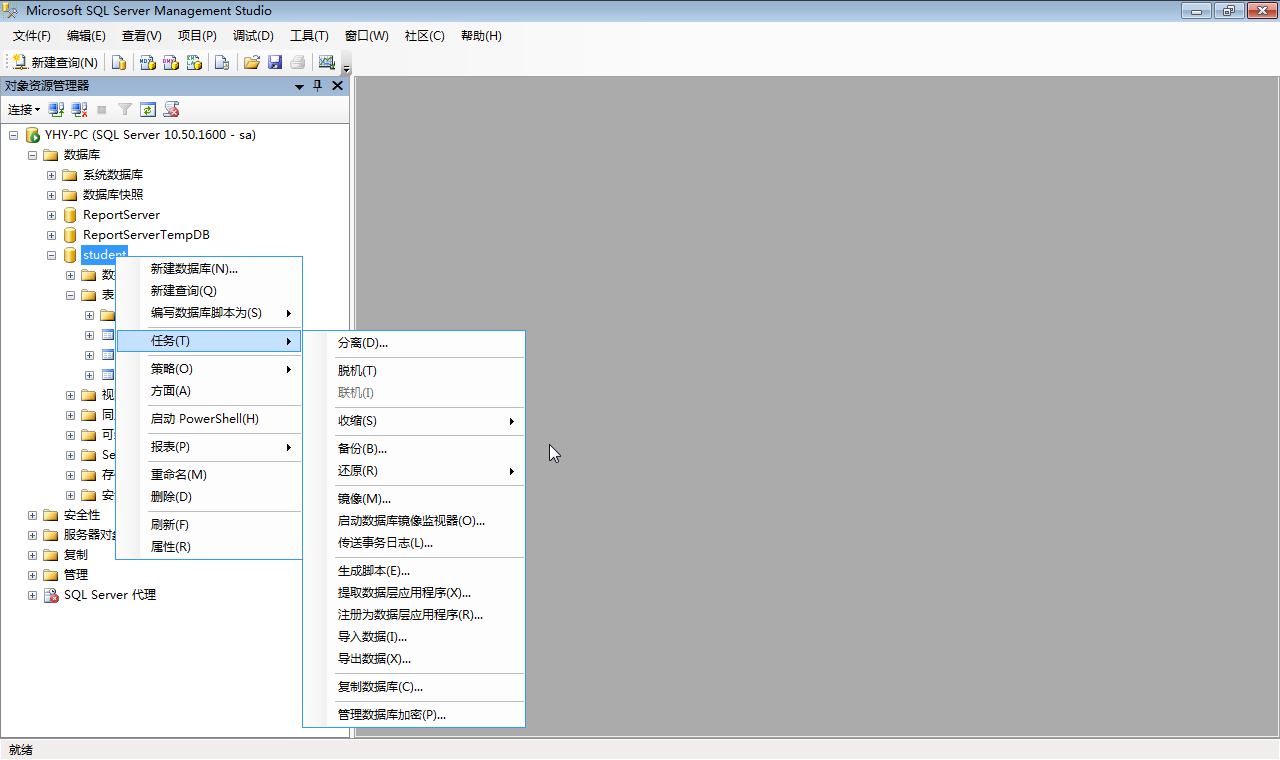Click the student database cylinder icon
The image size is (1280, 760).
[70, 255]
